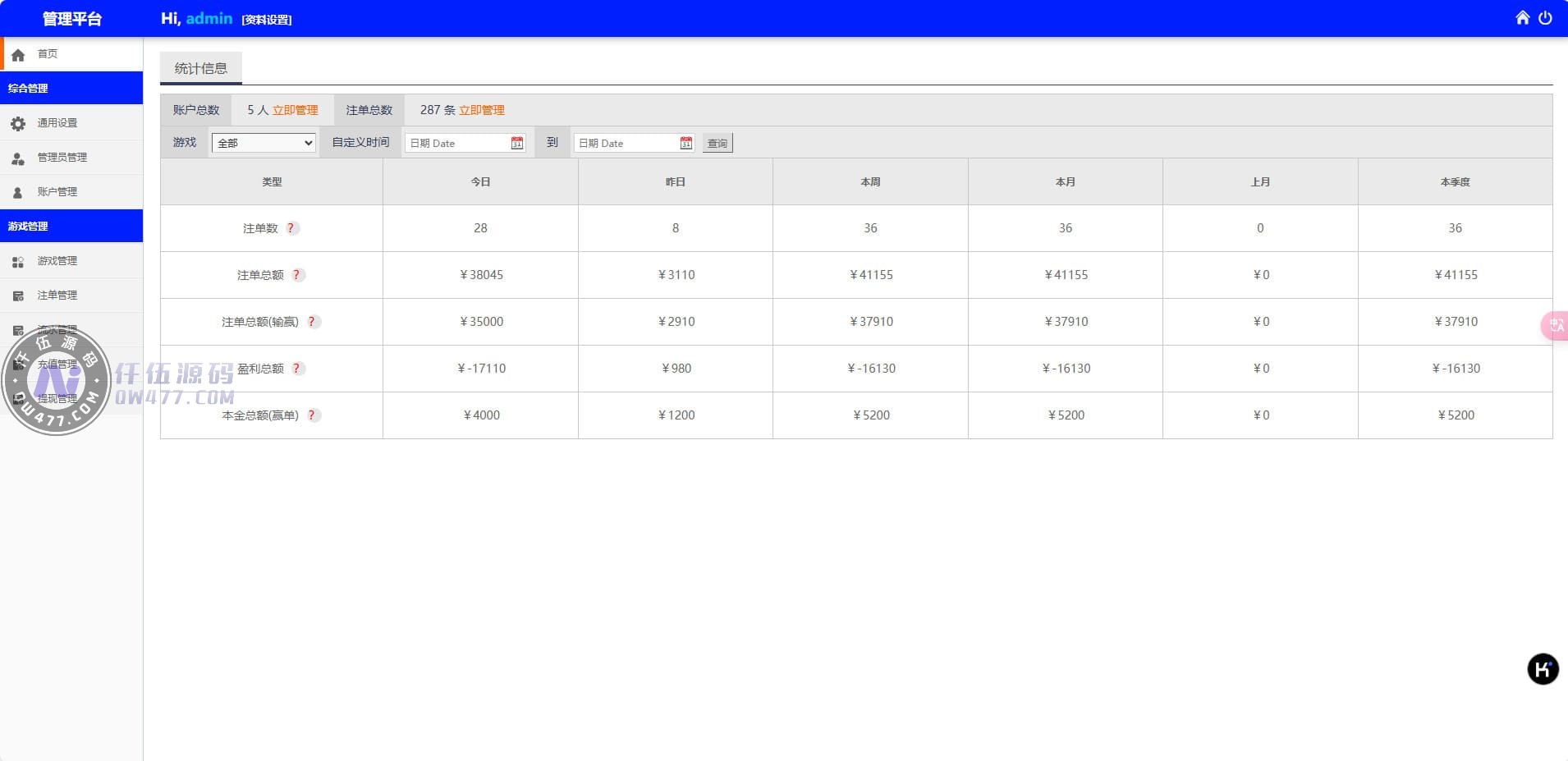Click the 查询 button

(x=718, y=143)
